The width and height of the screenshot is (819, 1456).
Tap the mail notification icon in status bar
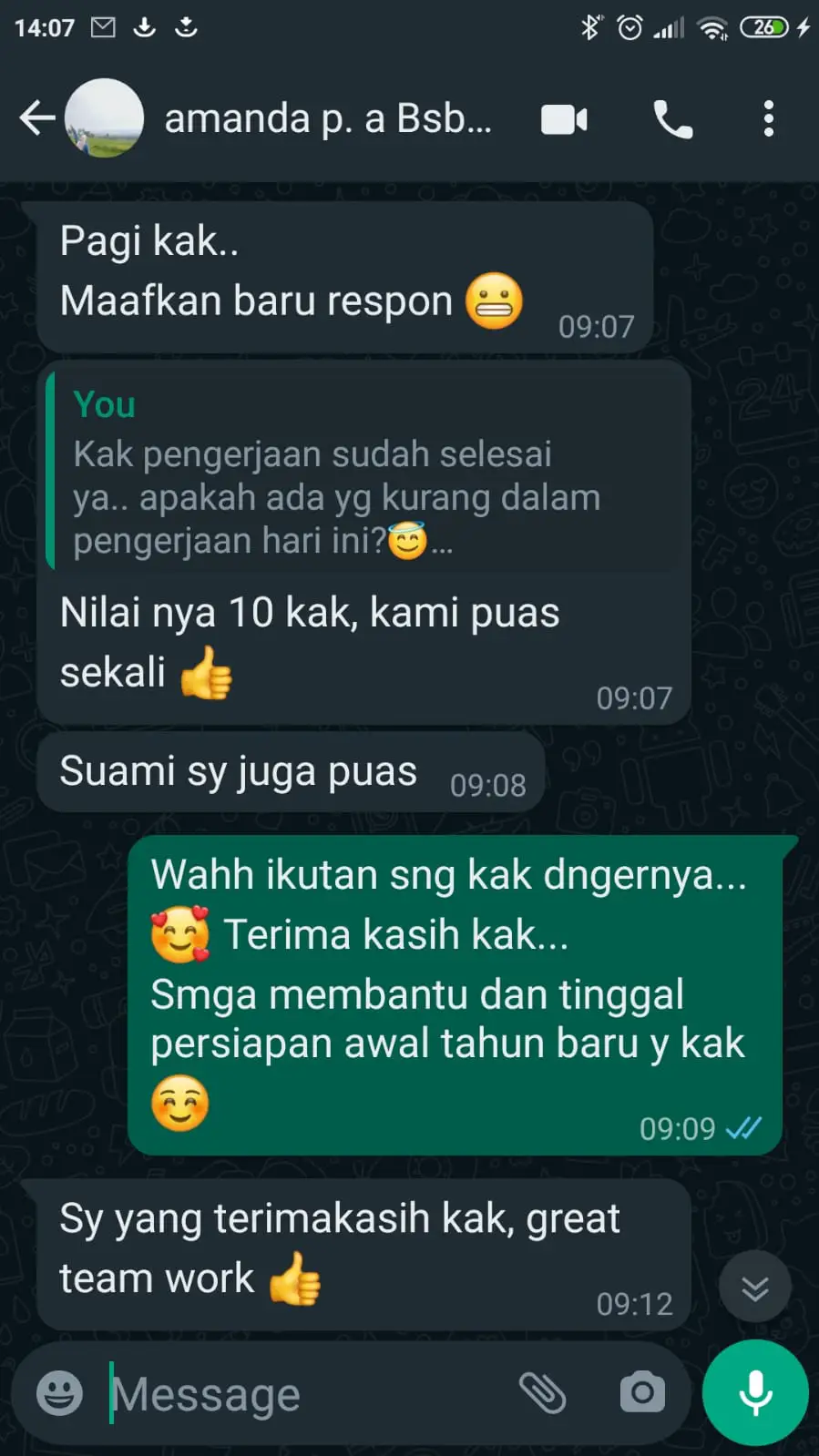coord(104,28)
